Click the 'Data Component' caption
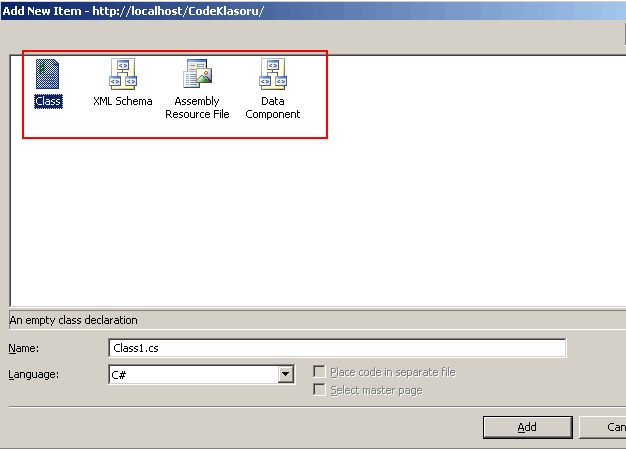 click(x=273, y=108)
